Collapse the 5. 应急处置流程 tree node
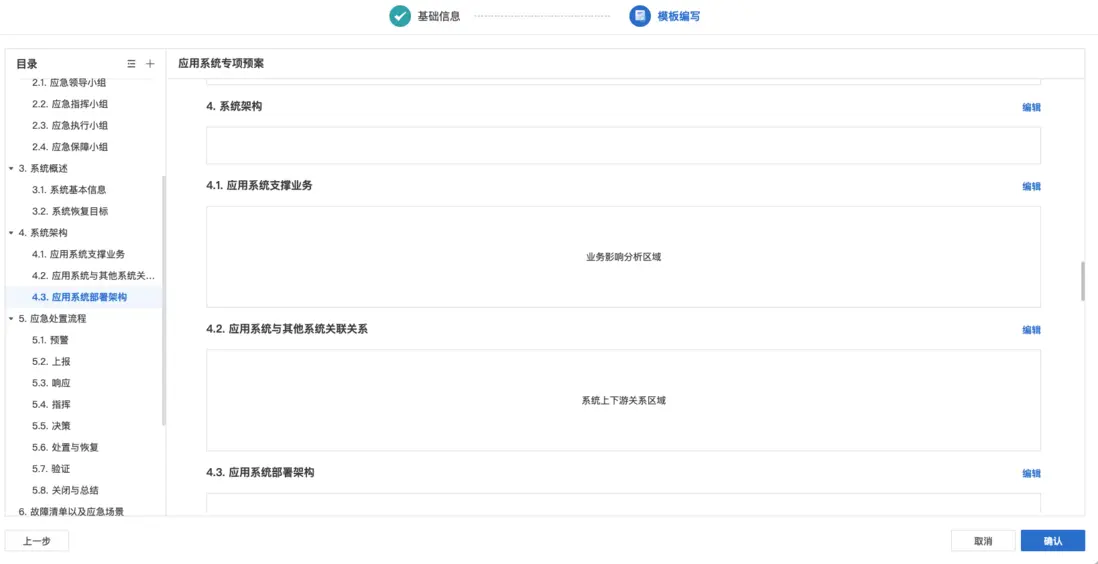This screenshot has width=1098, height=564. [11, 319]
